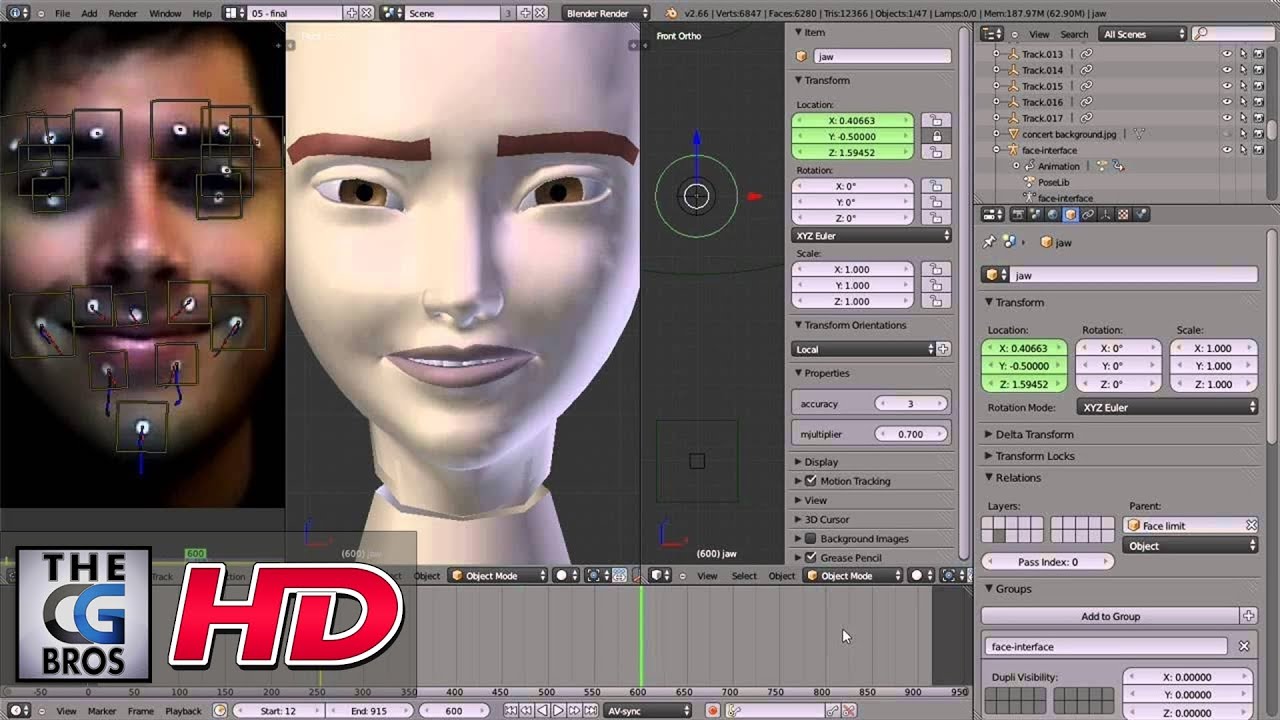Open the Particles properties tab
Image resolution: width=1280 pixels, height=720 pixels.
[1141, 214]
